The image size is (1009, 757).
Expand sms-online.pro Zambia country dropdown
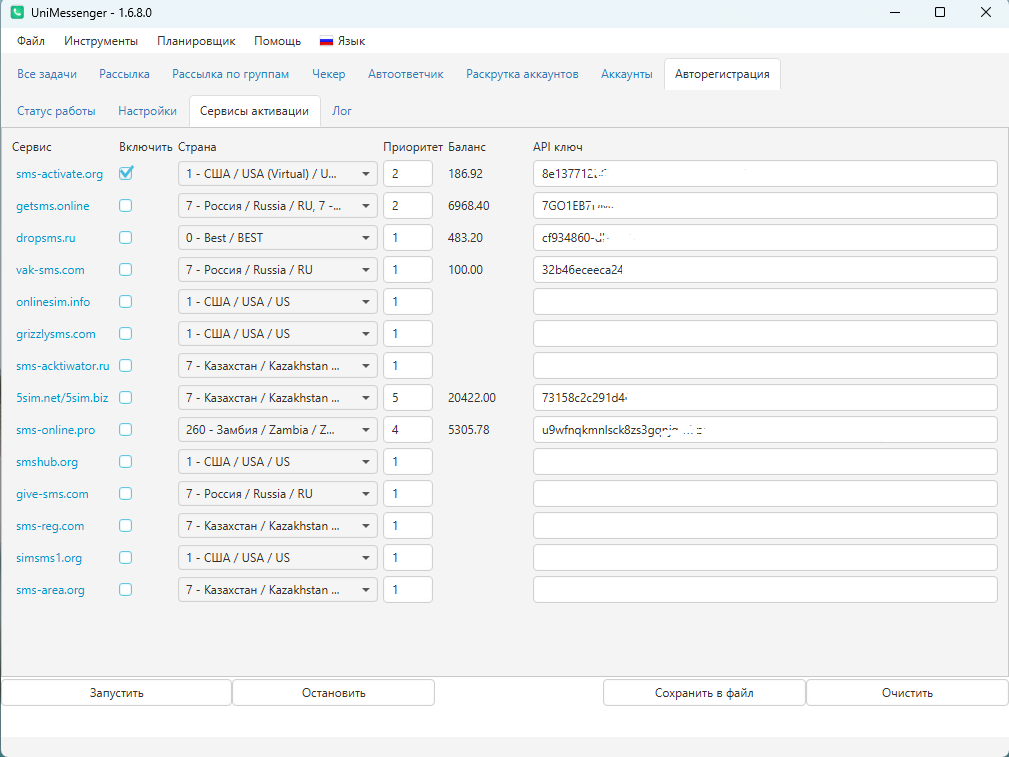pos(277,429)
